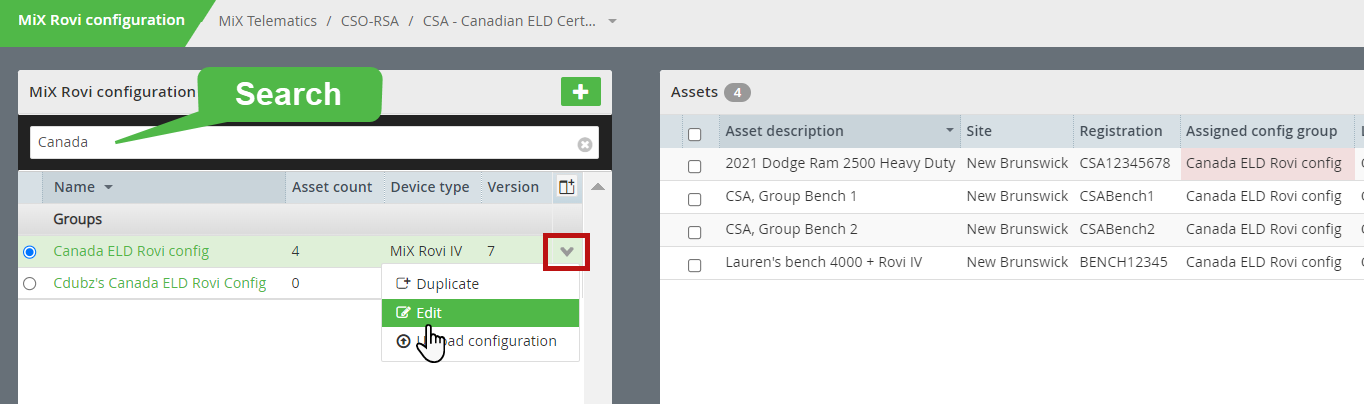Expand the breadcrumb organisation dropdown arrow
Viewport: 1364px width, 404px height.
coord(612,21)
